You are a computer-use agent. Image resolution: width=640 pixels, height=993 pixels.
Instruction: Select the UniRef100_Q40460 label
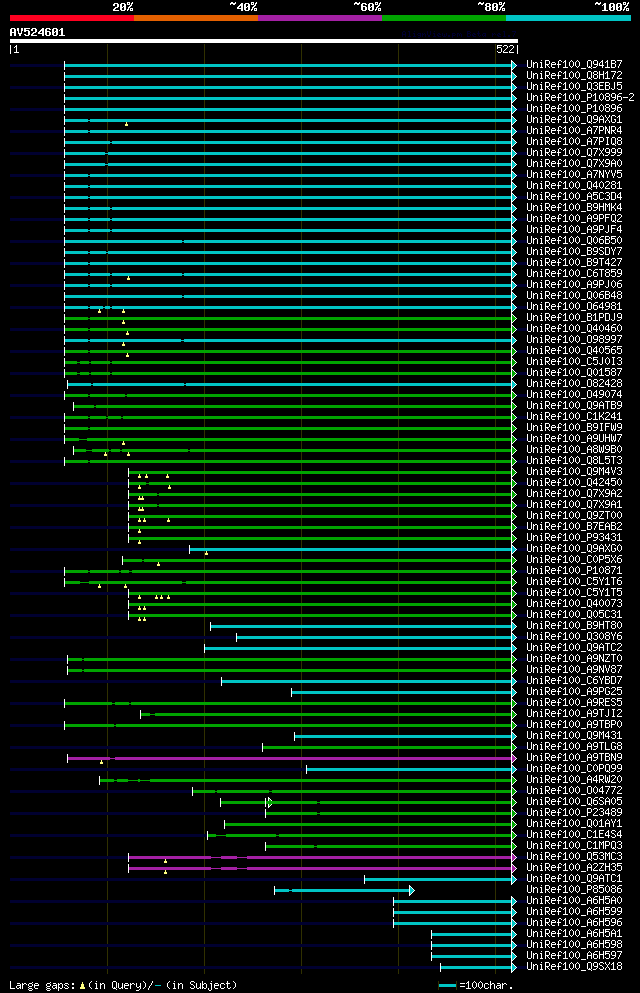click(x=574, y=329)
